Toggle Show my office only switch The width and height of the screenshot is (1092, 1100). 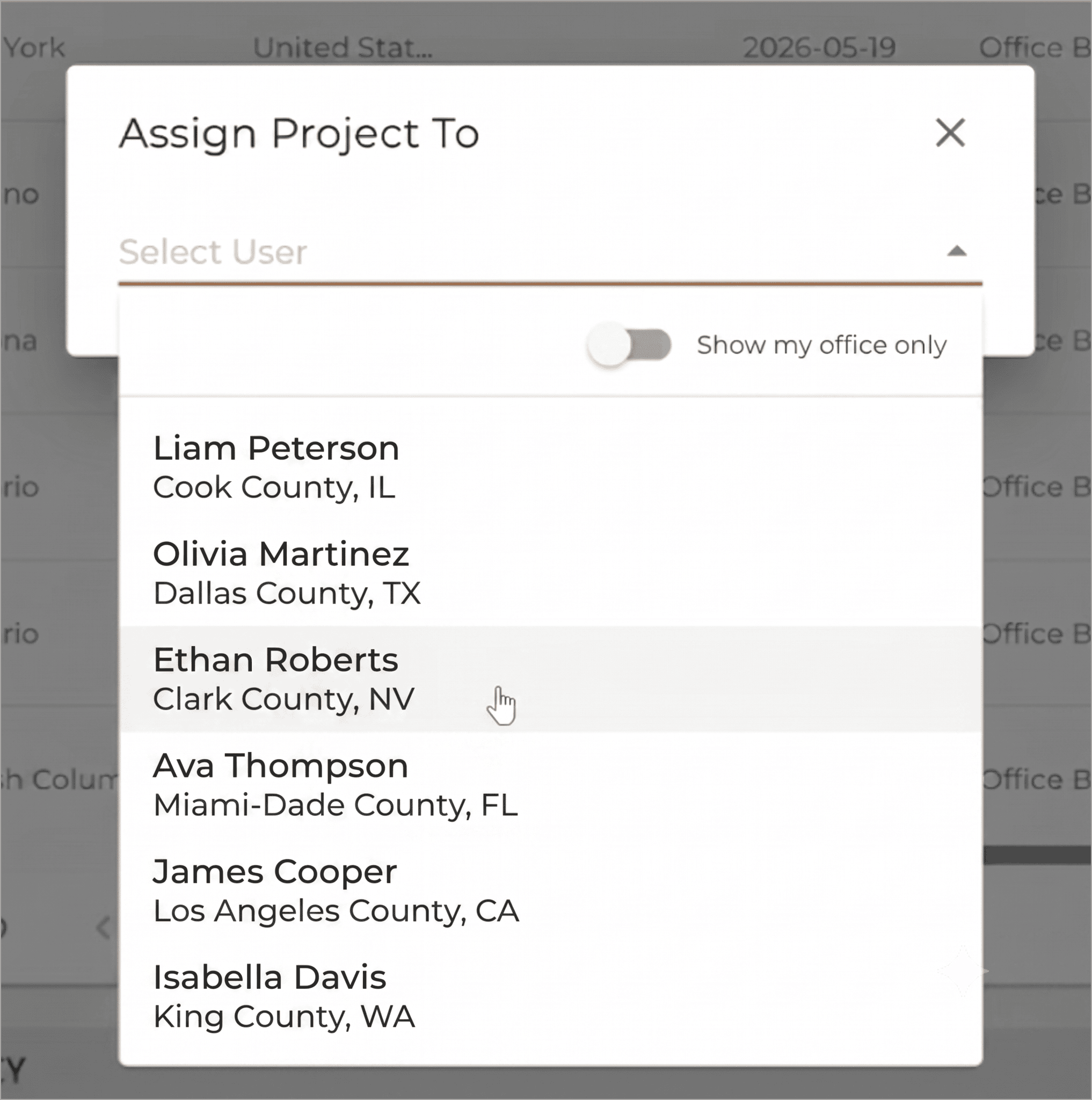[629, 345]
